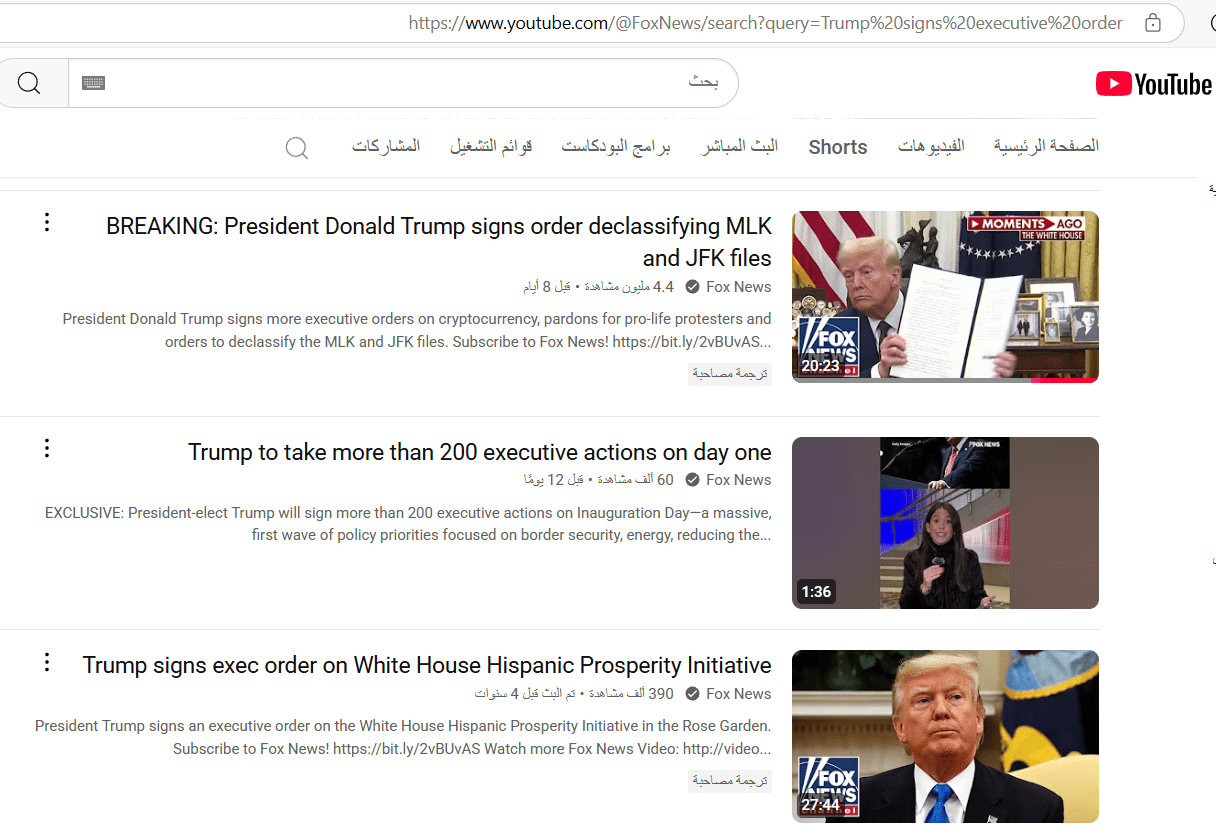The image size is (1216, 840).
Task: Click Fox News channel name under third video
Action: pos(739,694)
